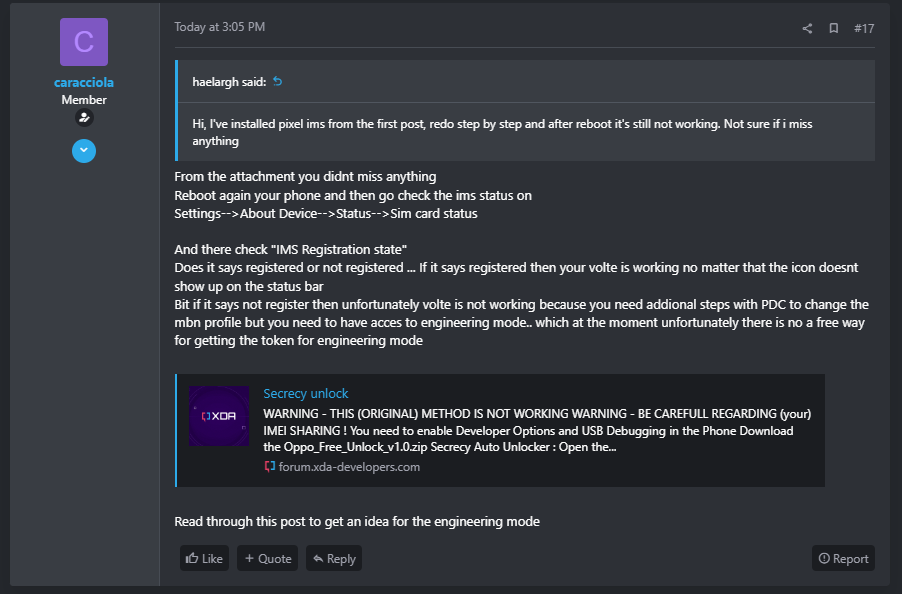Bookmark this post with the bookmark icon
This screenshot has width=902, height=594.
(834, 28)
